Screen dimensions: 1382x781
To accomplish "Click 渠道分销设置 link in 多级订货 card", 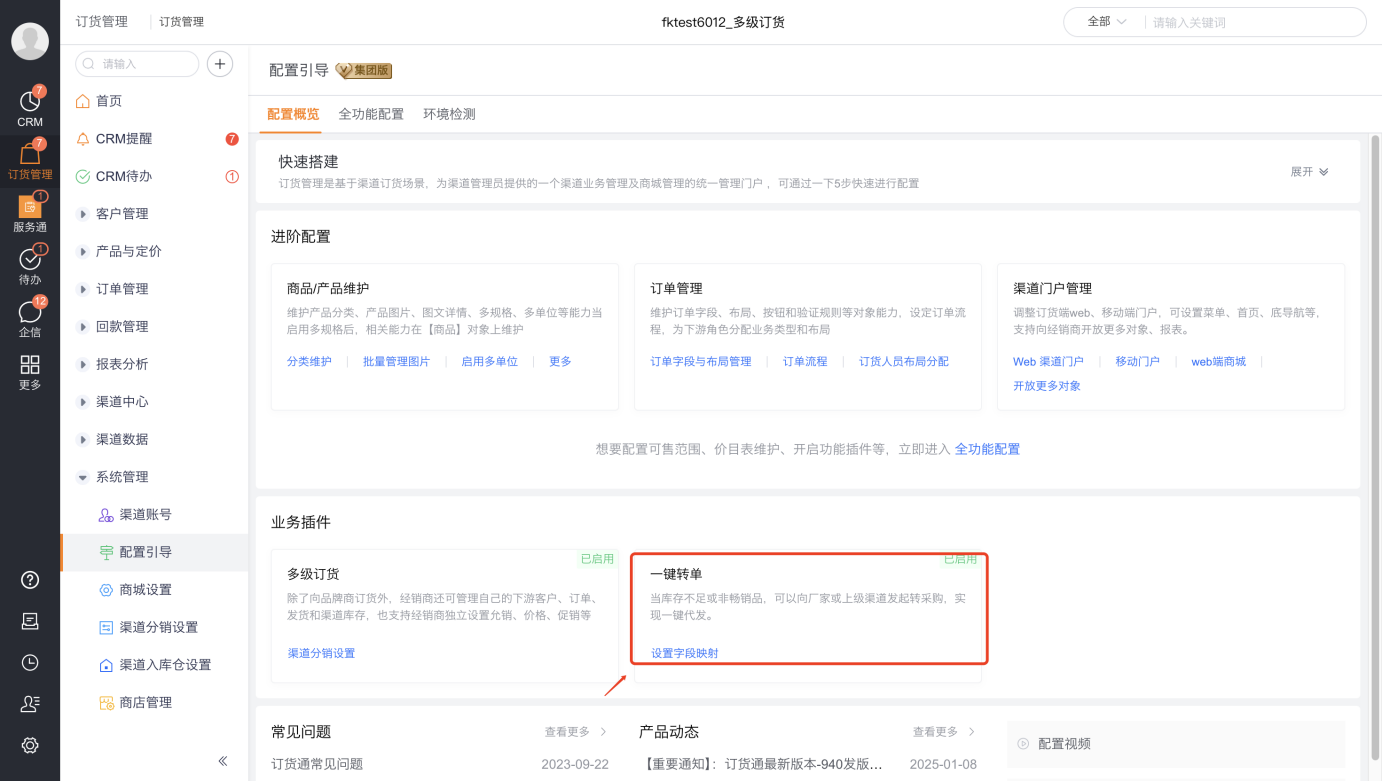I will point(321,654).
